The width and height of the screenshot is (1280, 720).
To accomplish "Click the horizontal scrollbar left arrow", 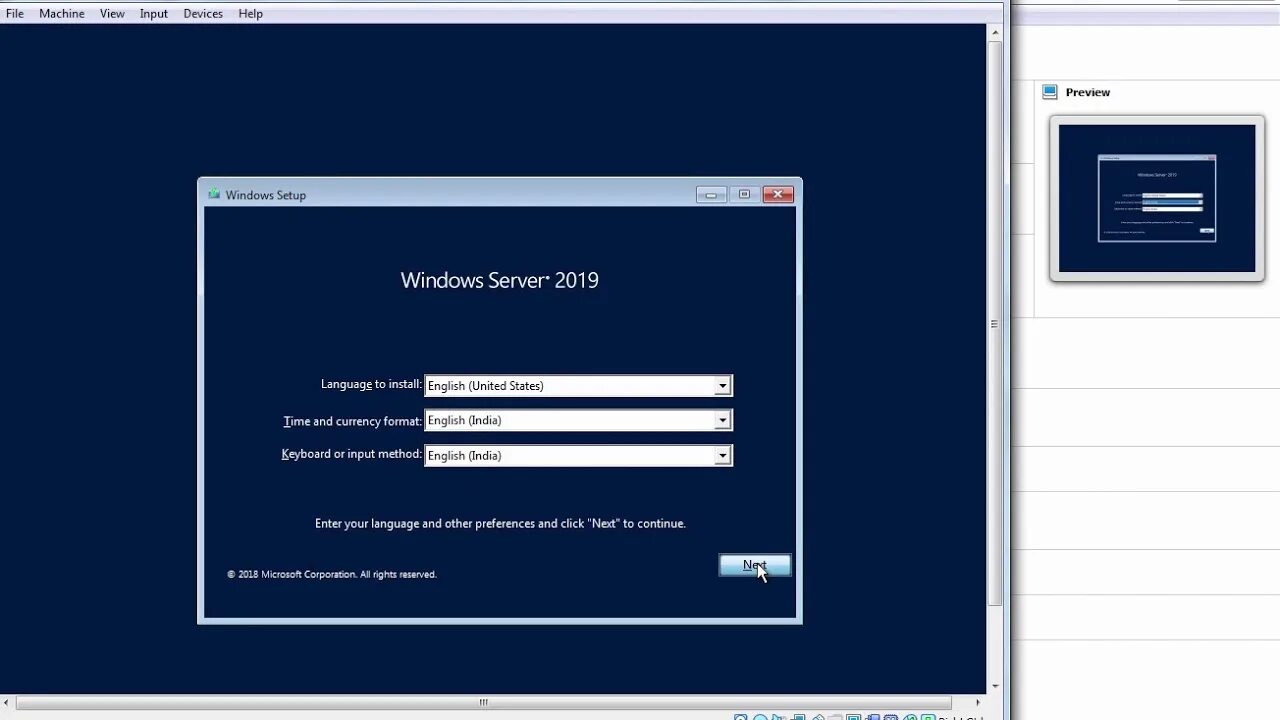I will click(7, 702).
